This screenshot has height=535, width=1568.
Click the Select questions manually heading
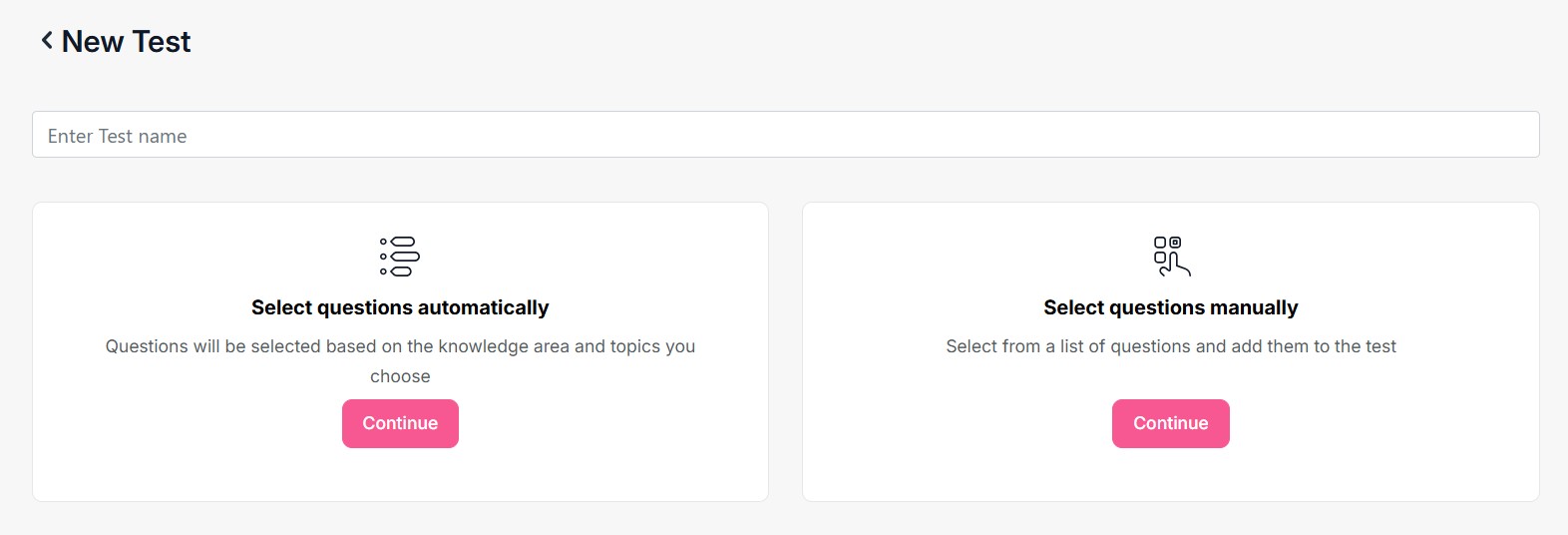(x=1170, y=307)
